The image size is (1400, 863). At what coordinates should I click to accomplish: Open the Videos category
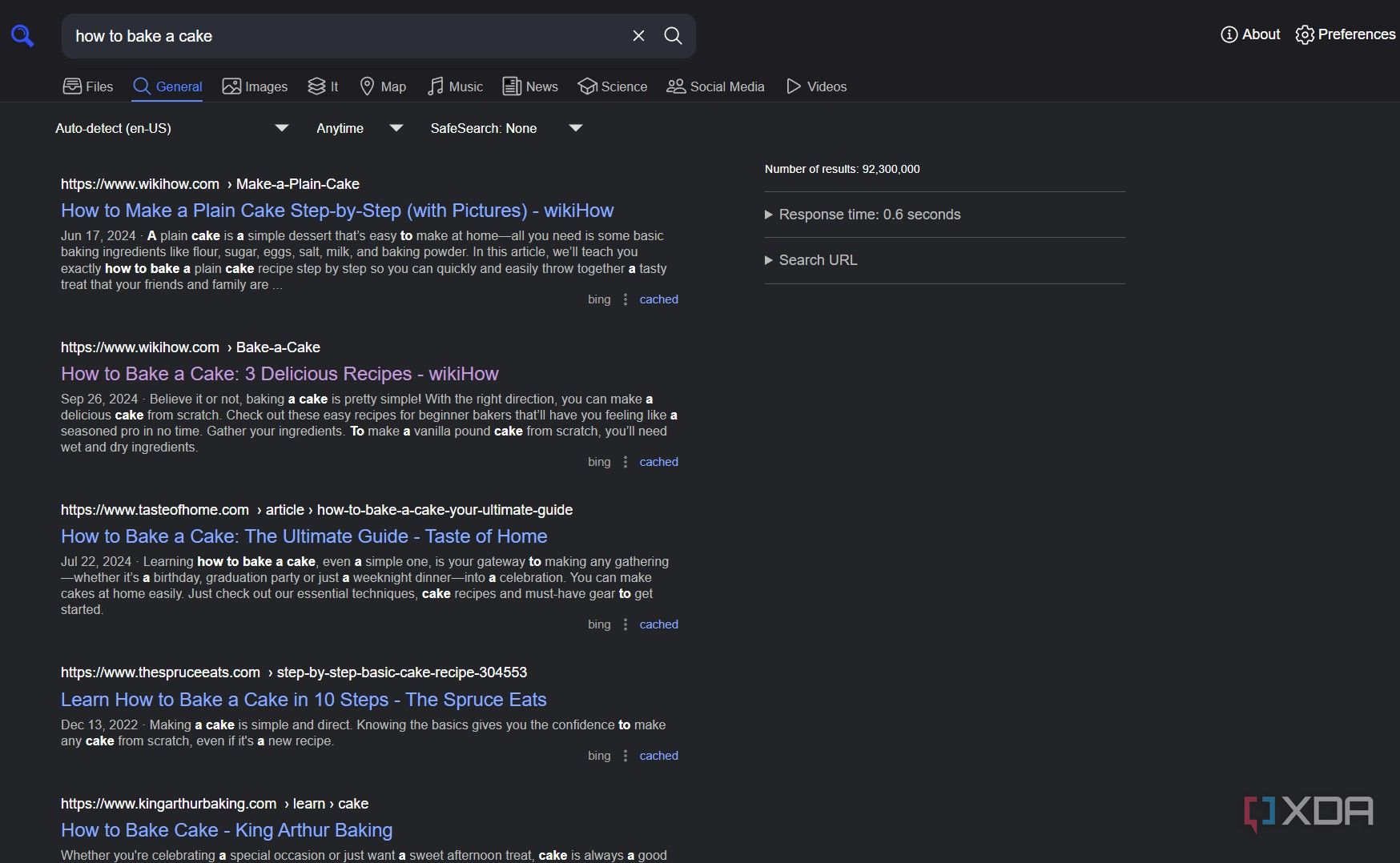point(816,86)
